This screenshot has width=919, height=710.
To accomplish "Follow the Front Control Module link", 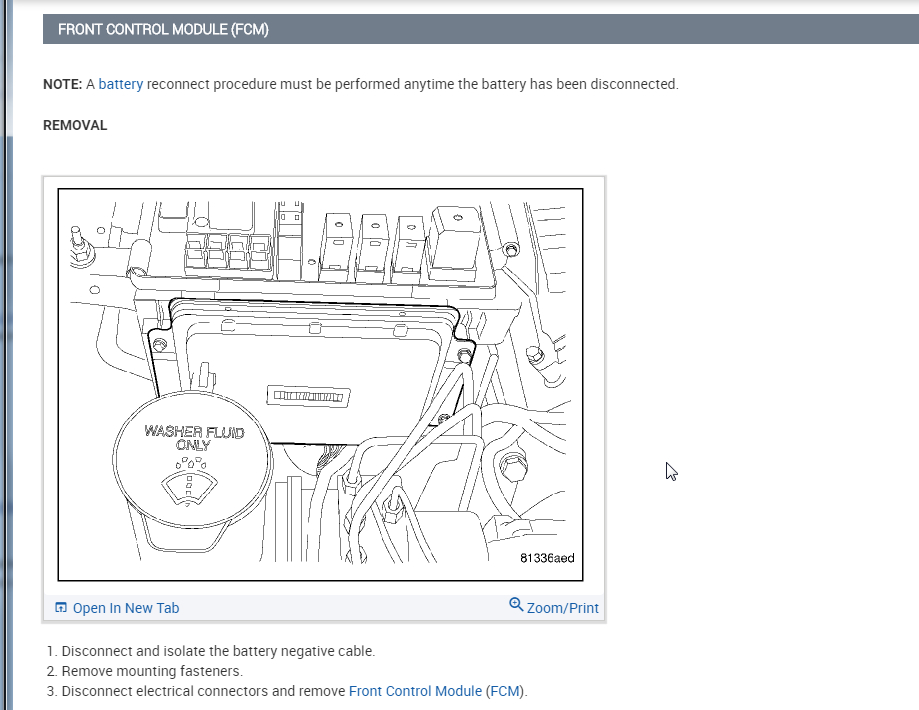I will coord(415,691).
